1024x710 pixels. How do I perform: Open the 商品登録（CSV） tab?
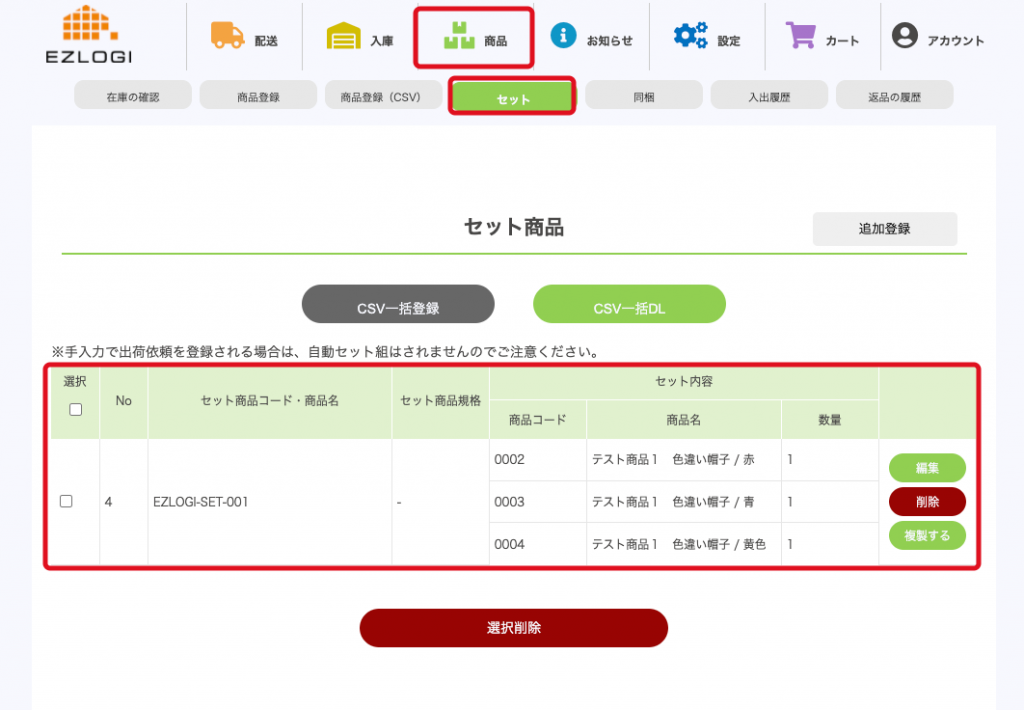380,97
